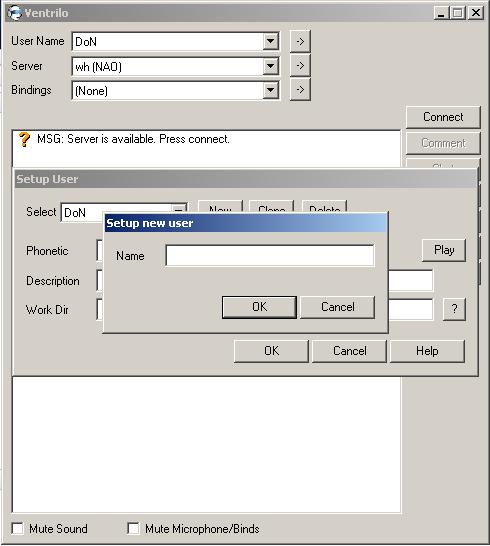Click the Clone button in Setup User
The height and width of the screenshot is (546, 490).
pyautogui.click(x=272, y=207)
